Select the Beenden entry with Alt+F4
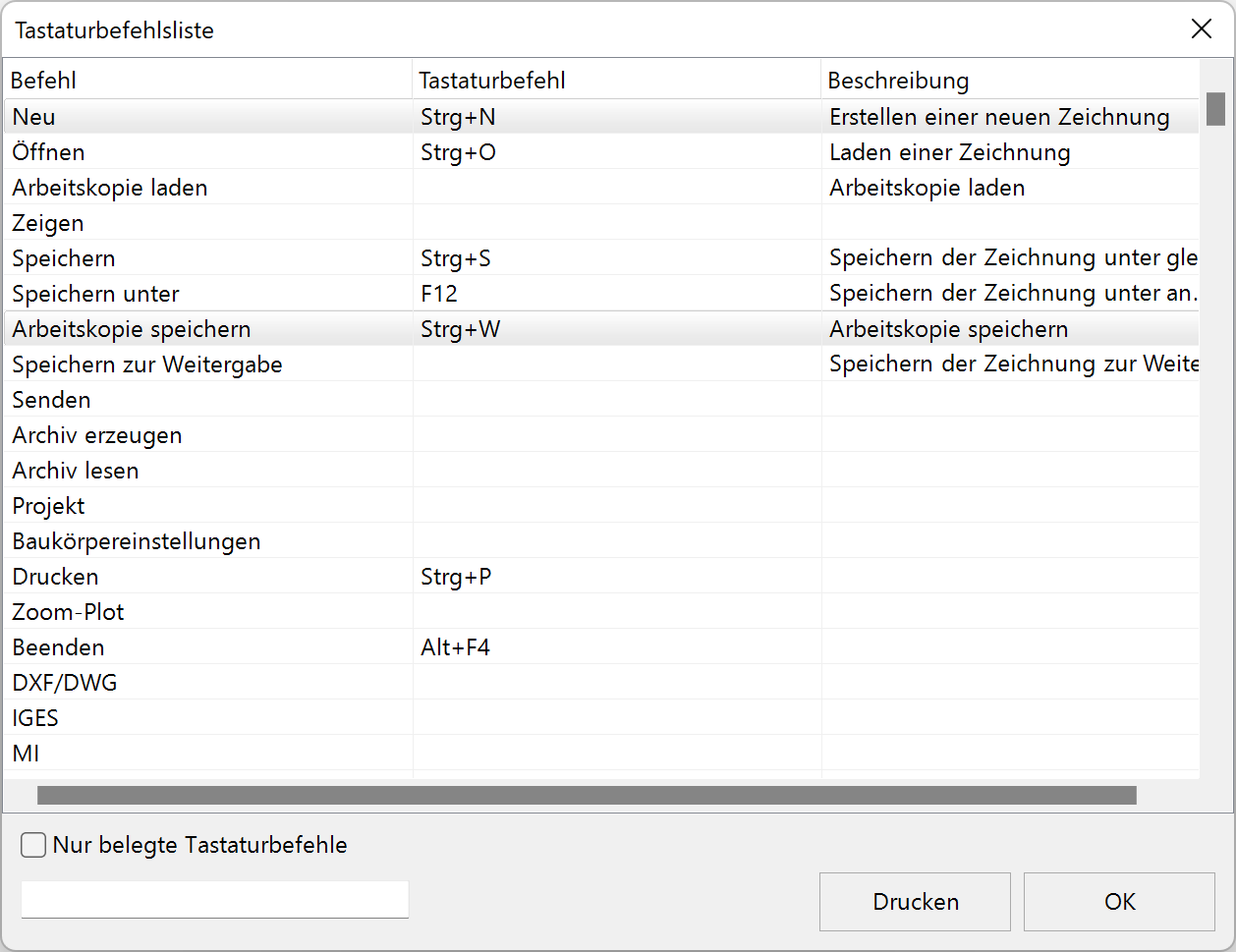1236x952 pixels. tap(197, 646)
